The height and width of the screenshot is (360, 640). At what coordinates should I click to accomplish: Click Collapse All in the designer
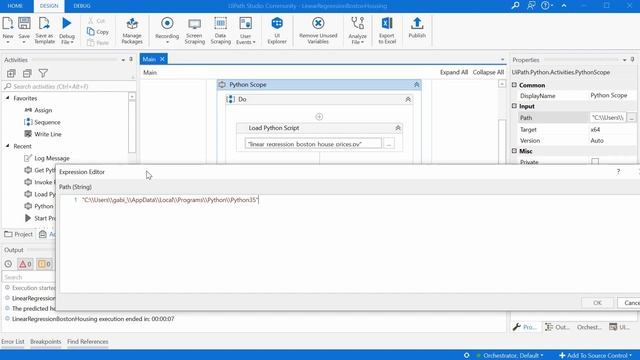tap(488, 72)
